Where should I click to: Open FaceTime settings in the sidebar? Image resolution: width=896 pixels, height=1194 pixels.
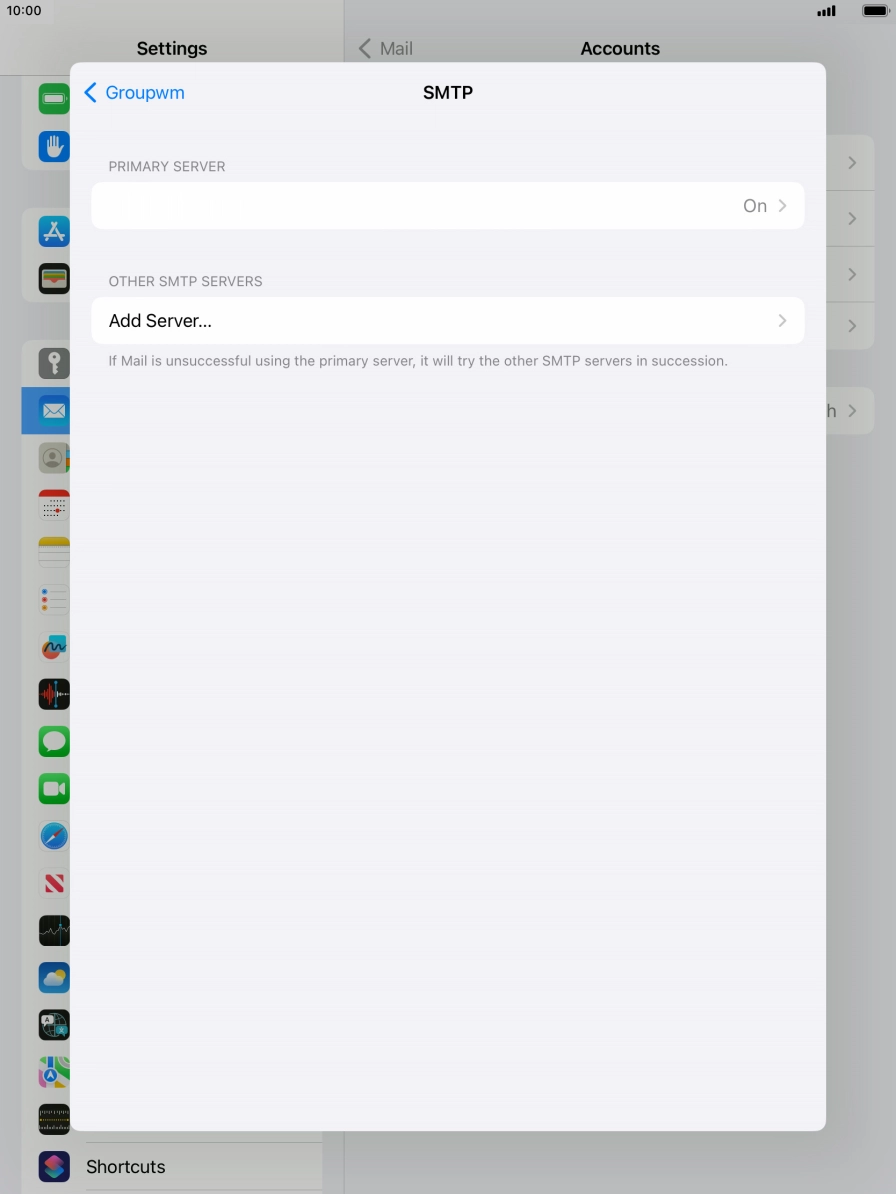pos(53,788)
